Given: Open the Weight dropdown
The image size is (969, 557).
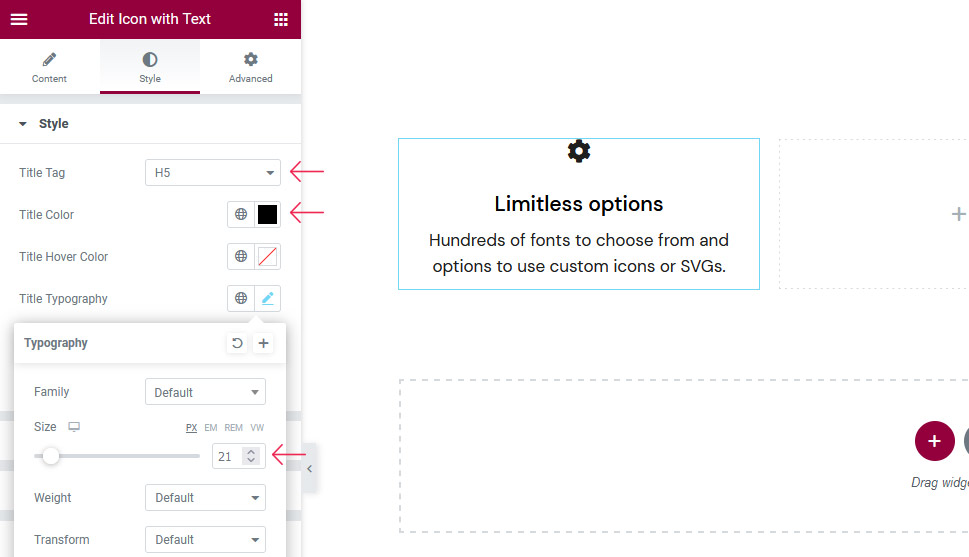Looking at the screenshot, I should [205, 498].
